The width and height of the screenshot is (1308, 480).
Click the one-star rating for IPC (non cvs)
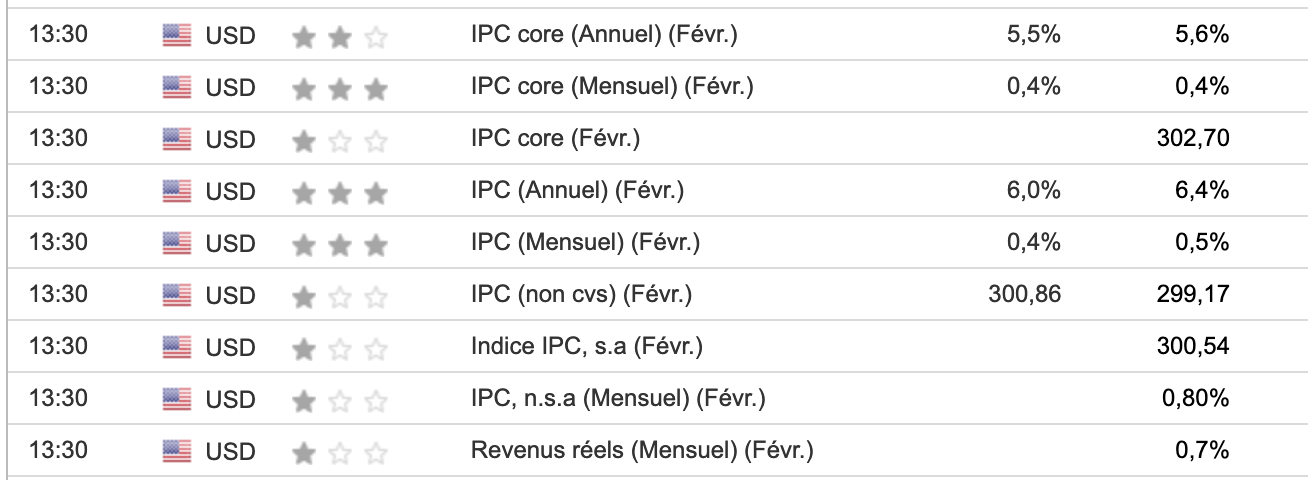(x=340, y=295)
